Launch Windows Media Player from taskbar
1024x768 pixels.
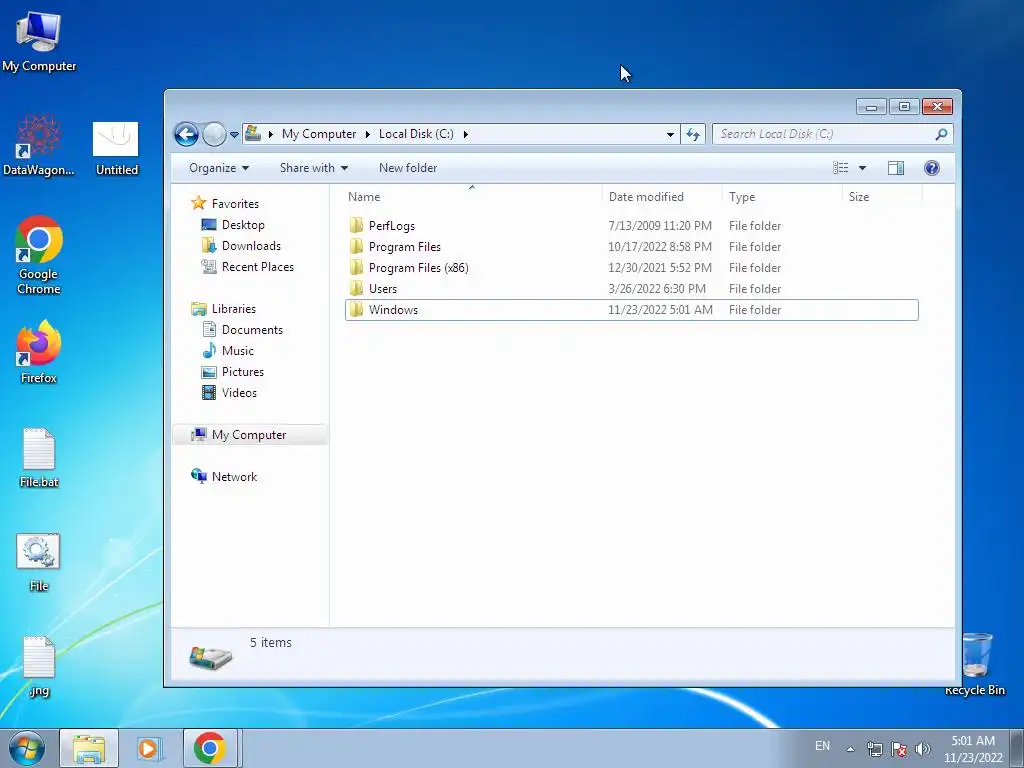point(148,748)
